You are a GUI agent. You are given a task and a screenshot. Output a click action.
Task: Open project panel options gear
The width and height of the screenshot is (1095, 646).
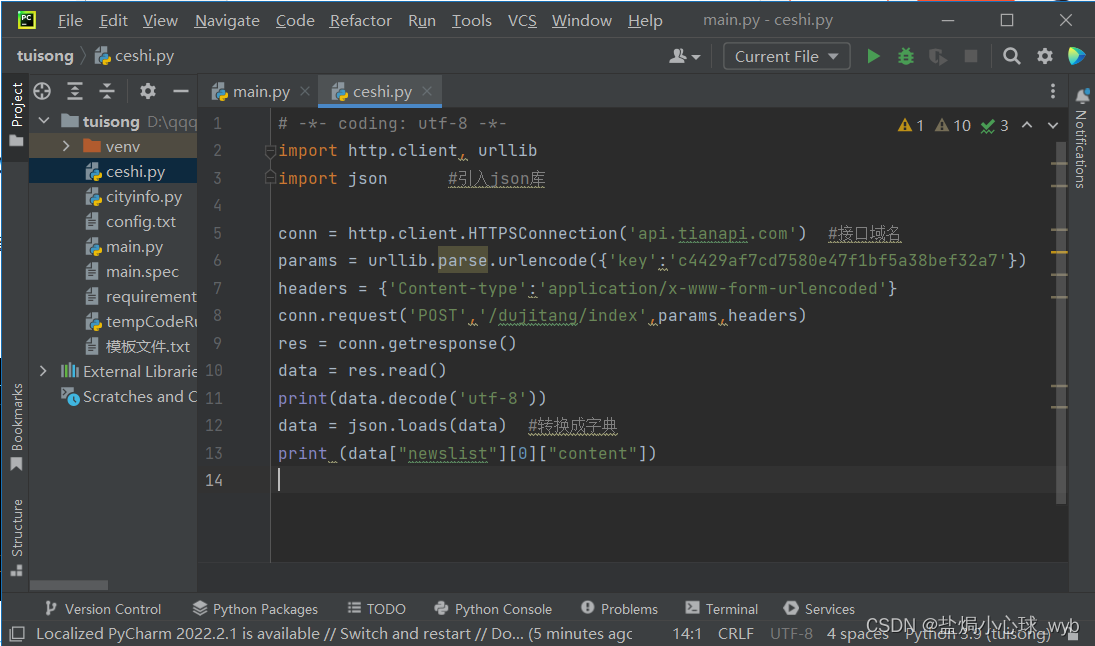coord(147,91)
